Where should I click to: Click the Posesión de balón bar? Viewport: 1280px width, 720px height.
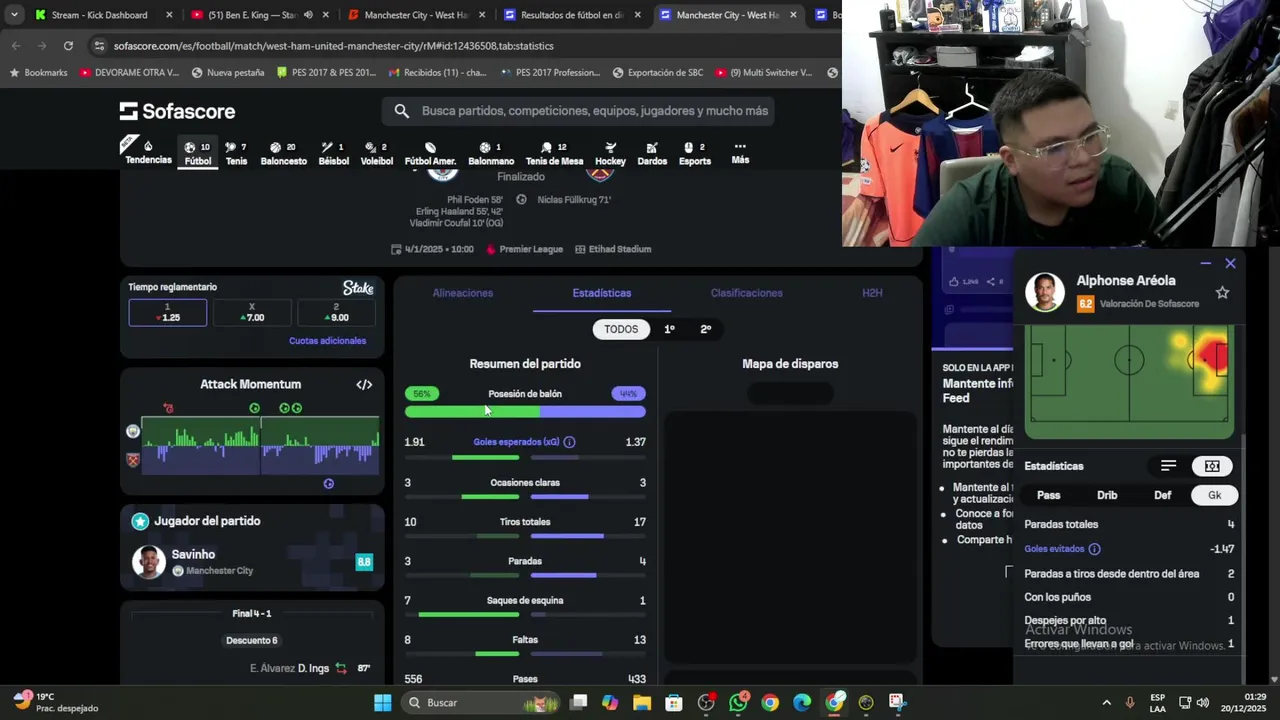click(x=525, y=411)
